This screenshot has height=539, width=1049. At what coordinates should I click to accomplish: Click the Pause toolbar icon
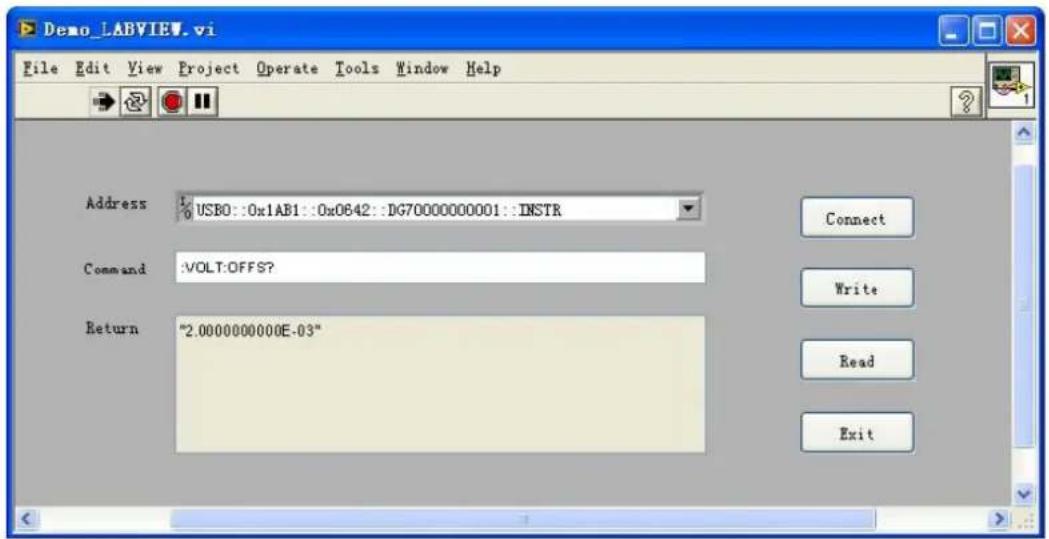click(201, 103)
